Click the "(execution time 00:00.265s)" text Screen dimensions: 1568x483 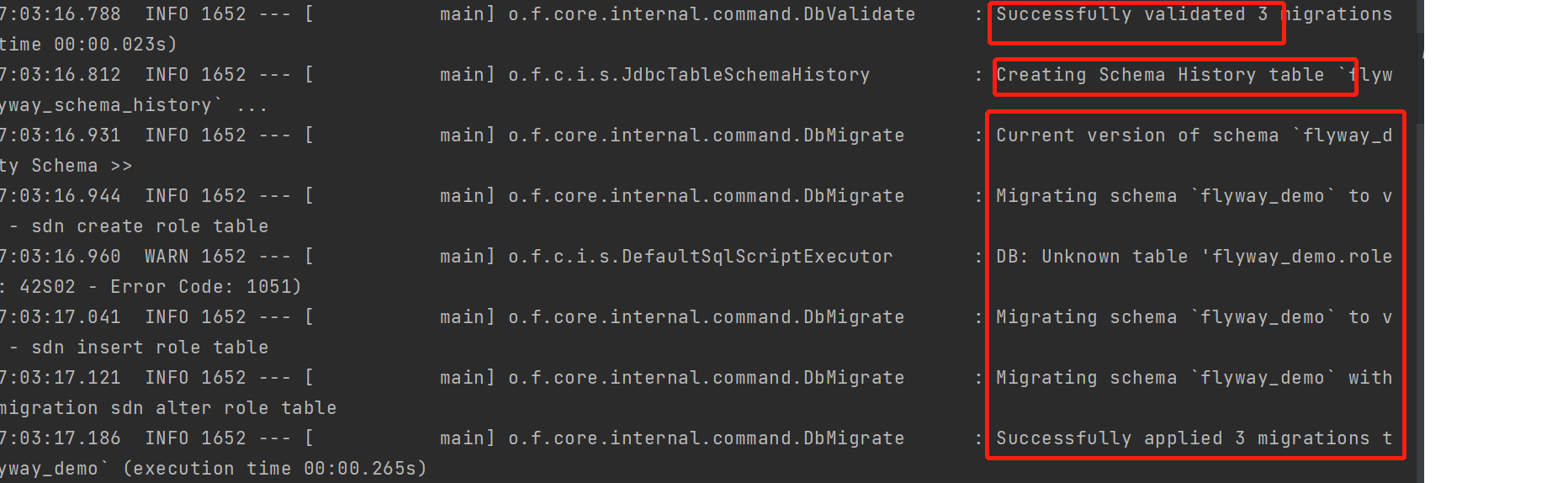click(274, 469)
